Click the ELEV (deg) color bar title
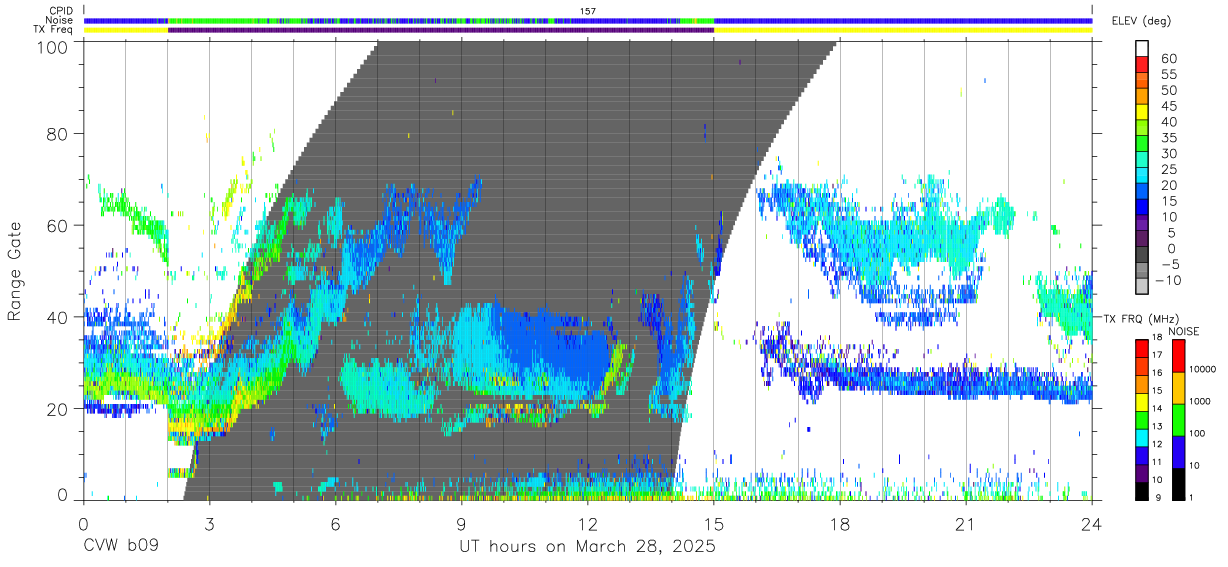This screenshot has height=567, width=1228. pos(1141,21)
